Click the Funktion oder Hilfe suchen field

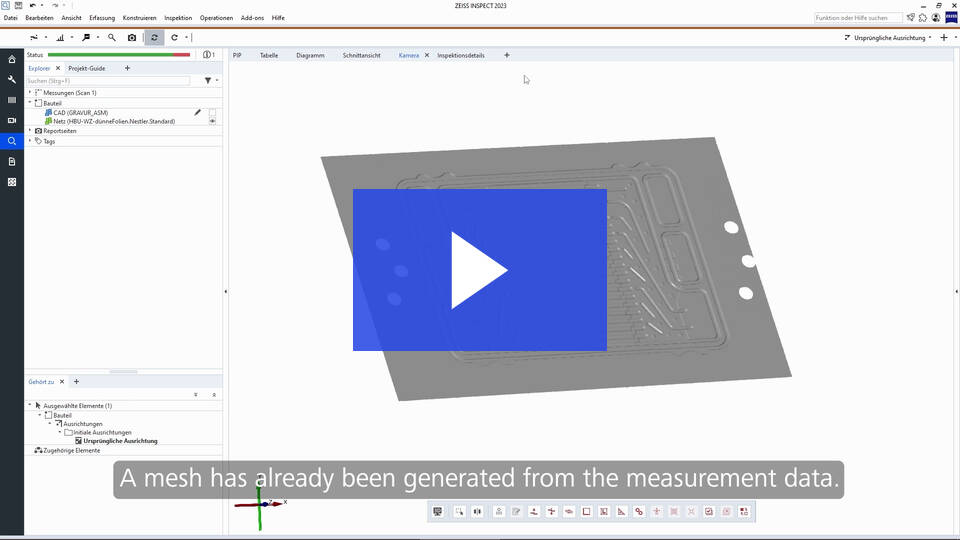858,18
